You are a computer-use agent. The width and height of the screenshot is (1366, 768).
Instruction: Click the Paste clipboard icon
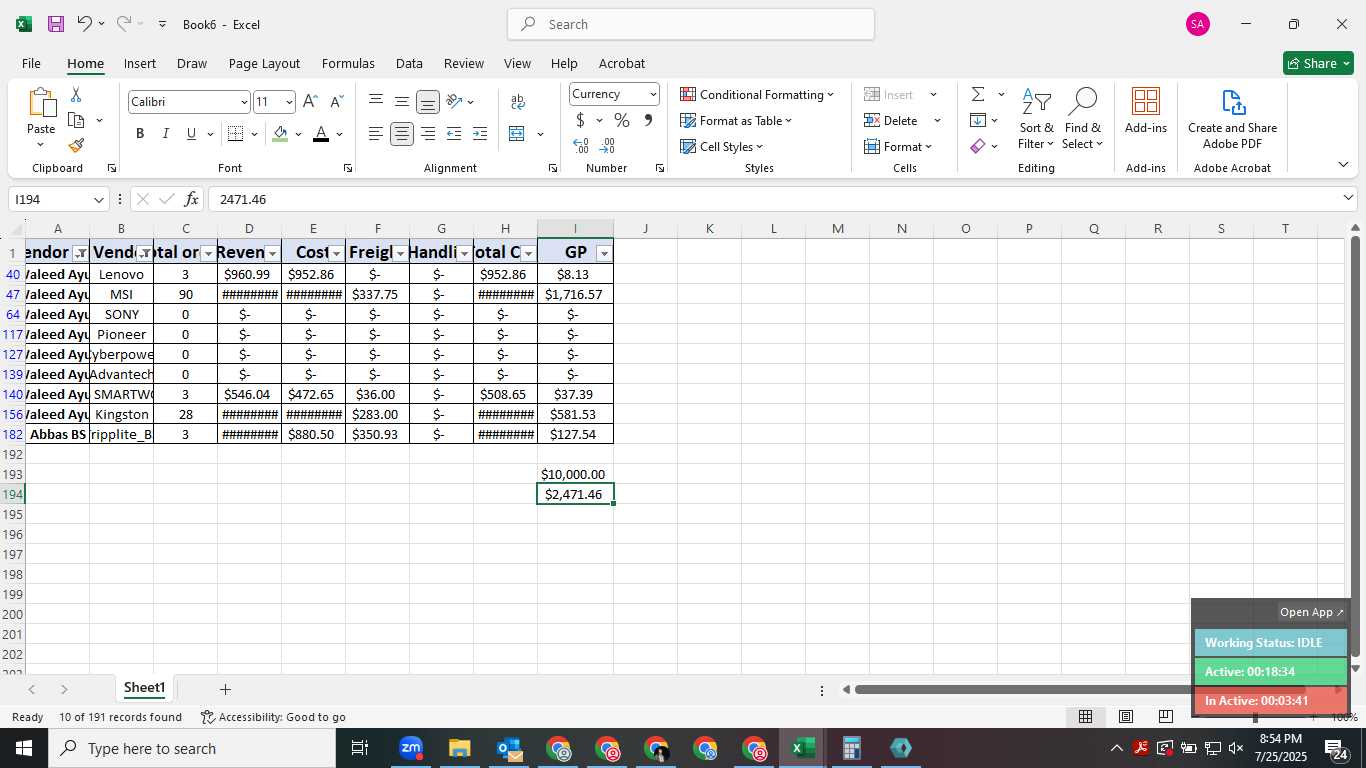pyautogui.click(x=41, y=103)
